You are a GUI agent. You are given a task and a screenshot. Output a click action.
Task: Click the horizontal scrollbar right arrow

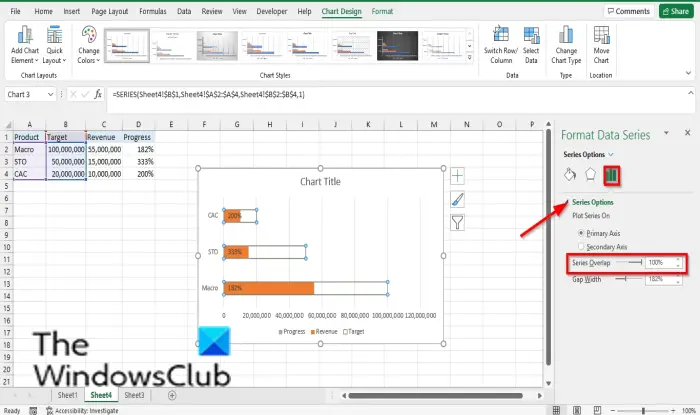point(539,395)
